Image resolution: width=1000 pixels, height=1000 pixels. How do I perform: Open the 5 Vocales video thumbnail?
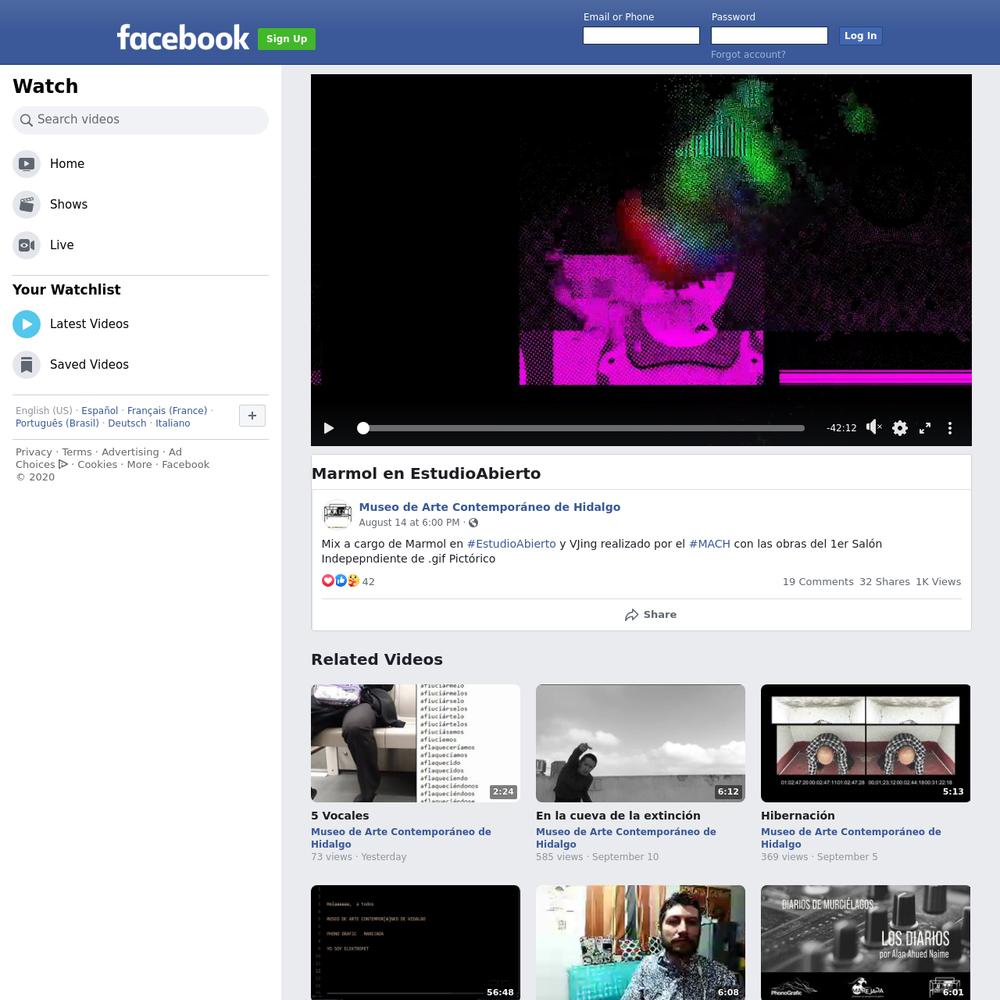tap(415, 743)
